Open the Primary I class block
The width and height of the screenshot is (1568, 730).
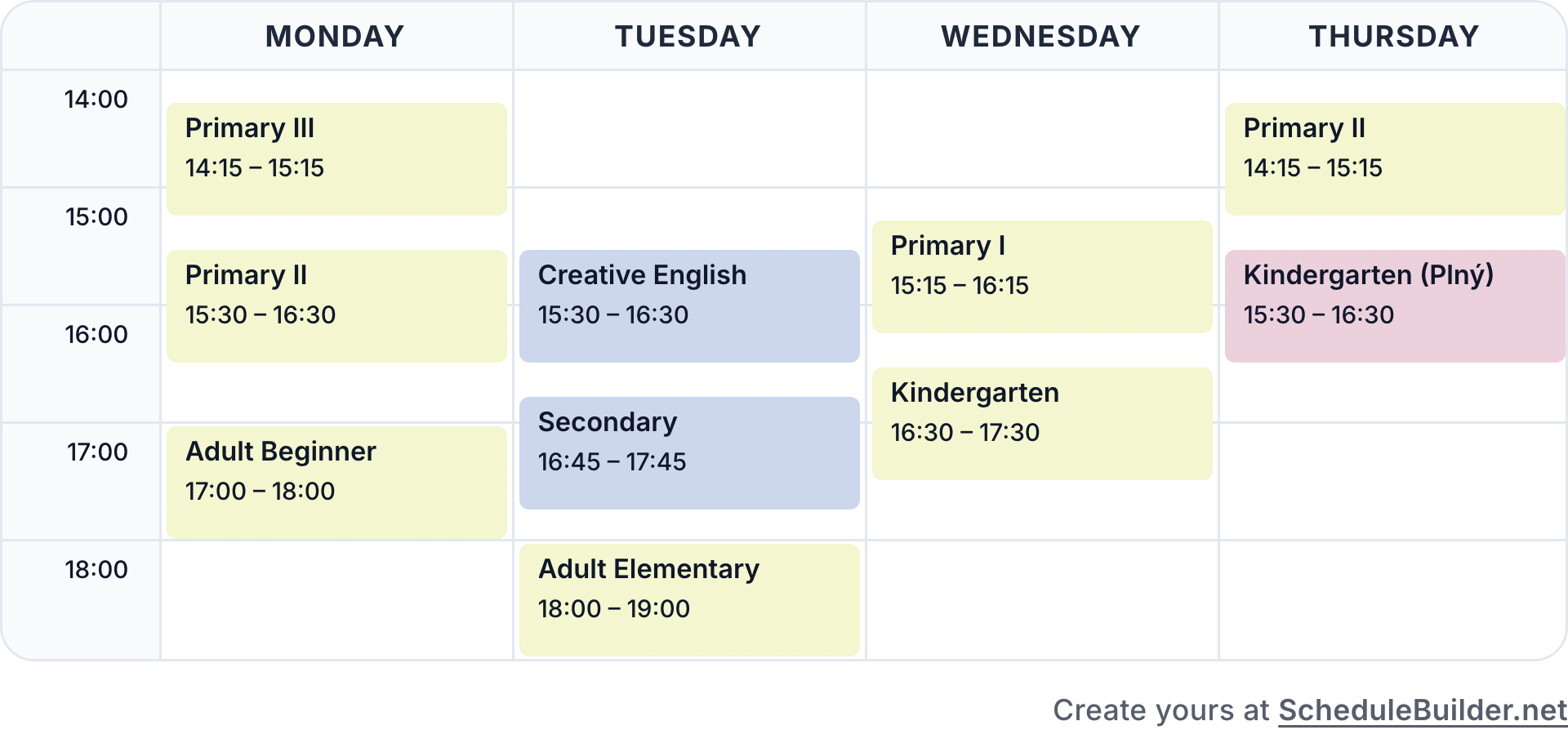[x=1042, y=277]
